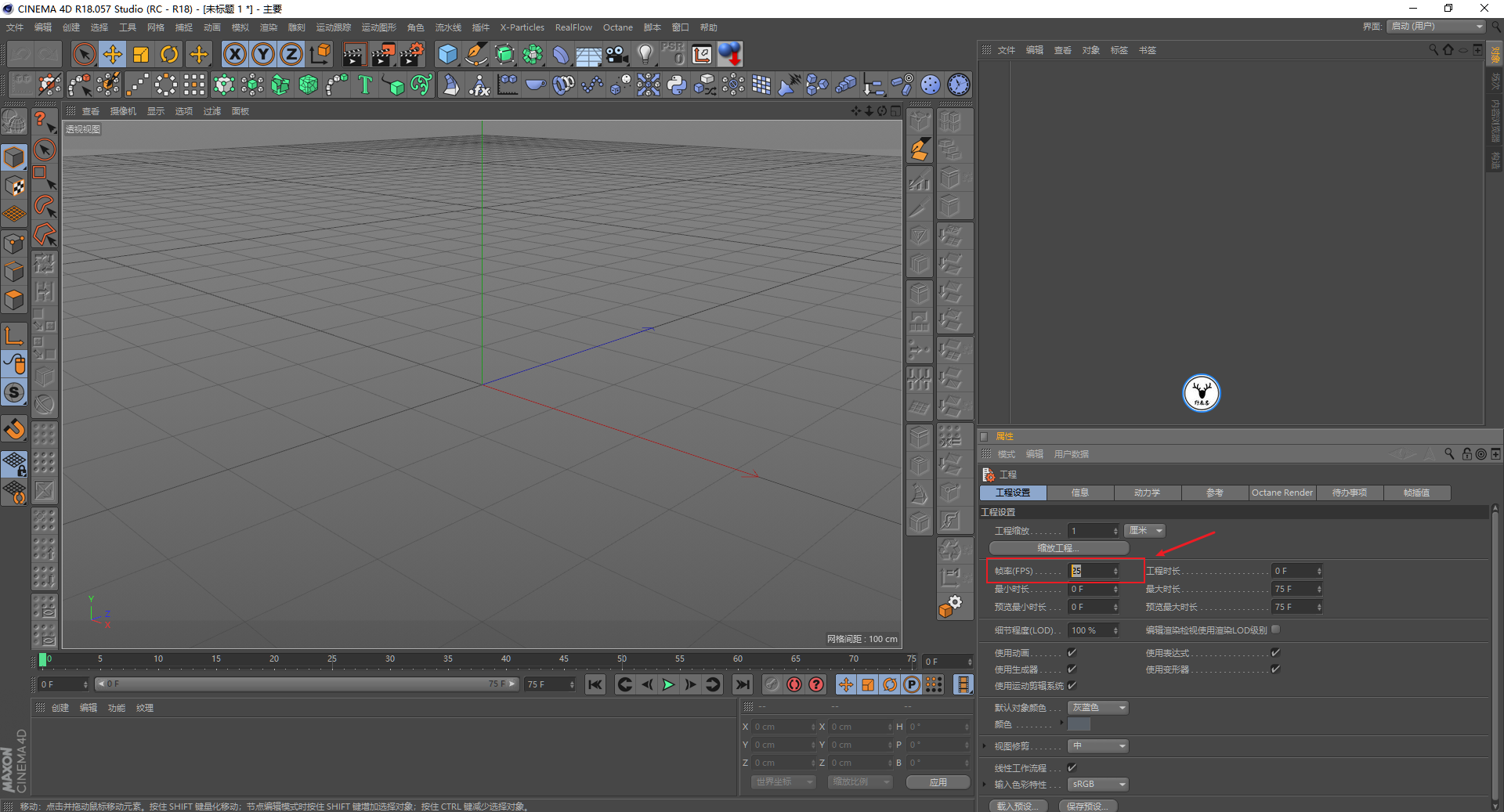Add a Cube primitive object
This screenshot has height=812, width=1504.
tap(447, 54)
